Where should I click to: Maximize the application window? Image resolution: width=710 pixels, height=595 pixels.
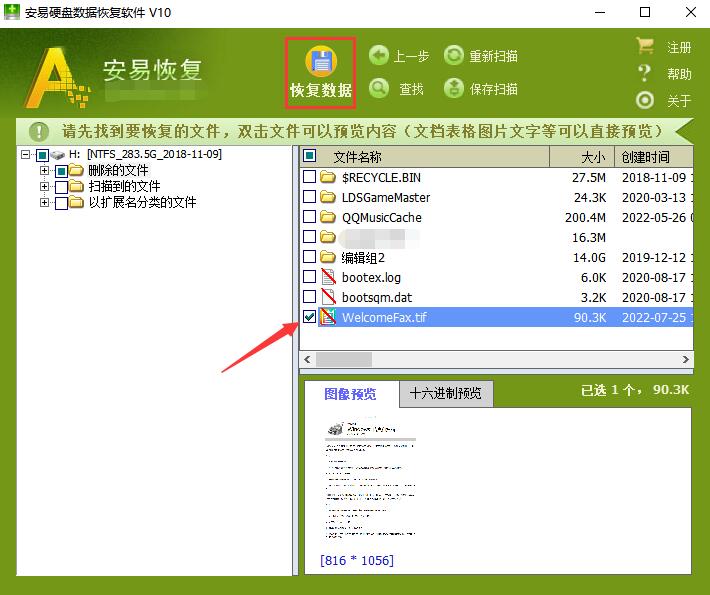coord(645,12)
